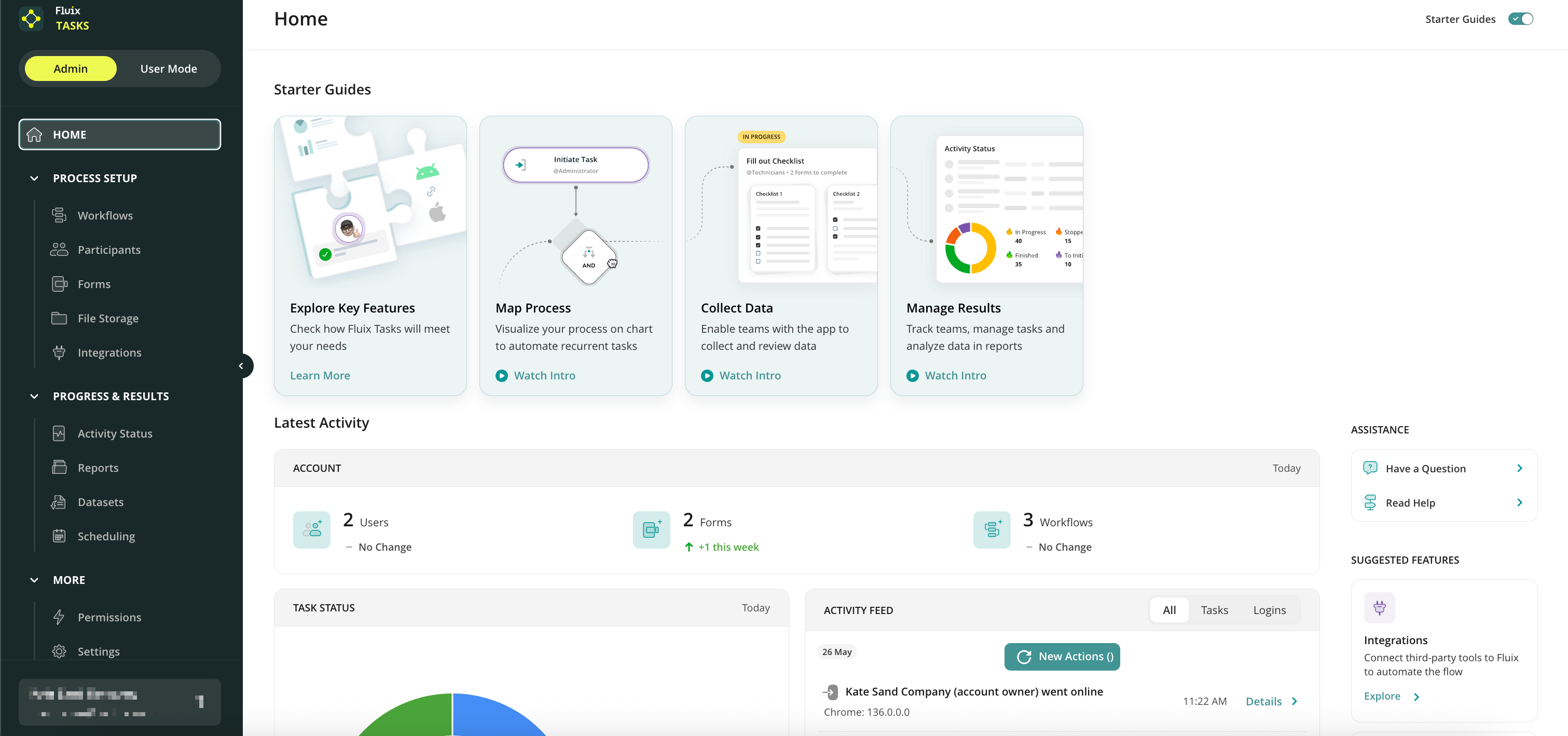
Task: Open Participants via its people icon
Action: (59, 249)
